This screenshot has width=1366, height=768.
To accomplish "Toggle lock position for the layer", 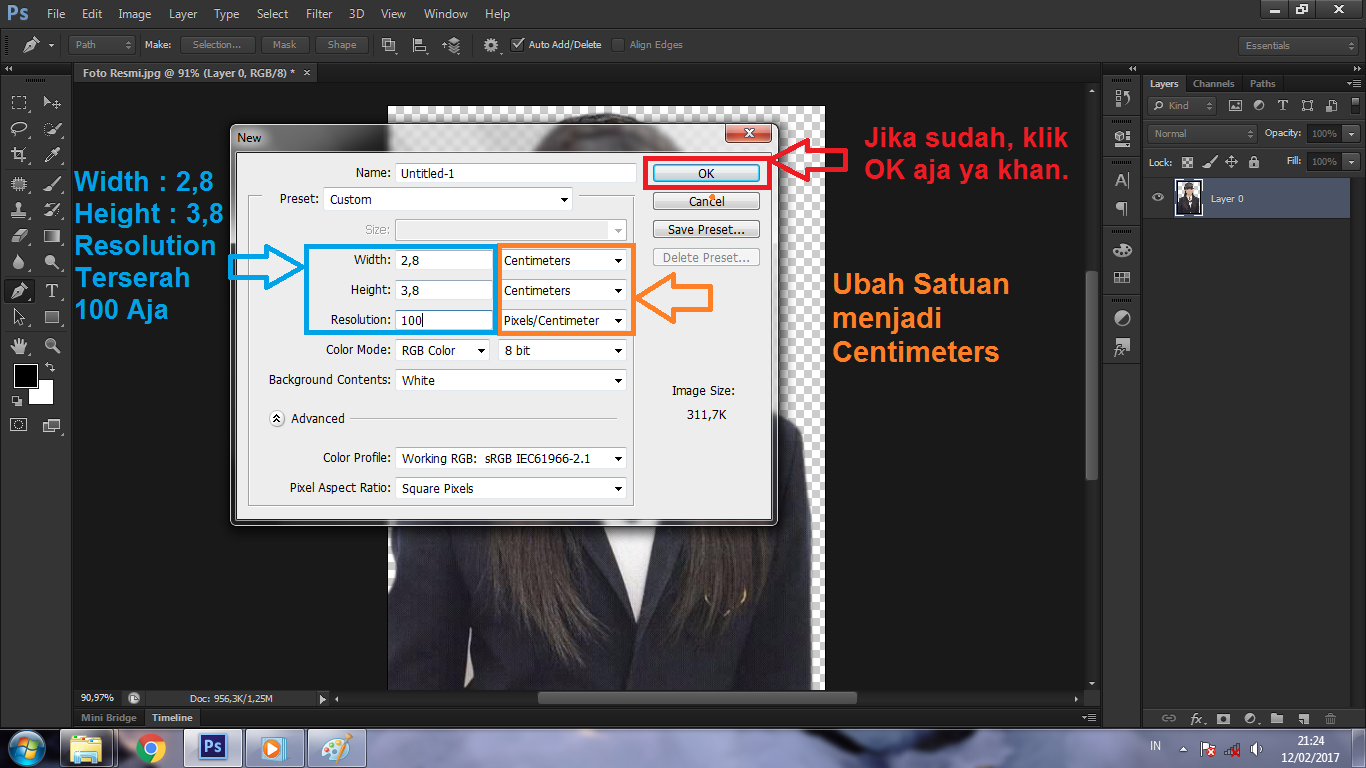I will 1232,161.
